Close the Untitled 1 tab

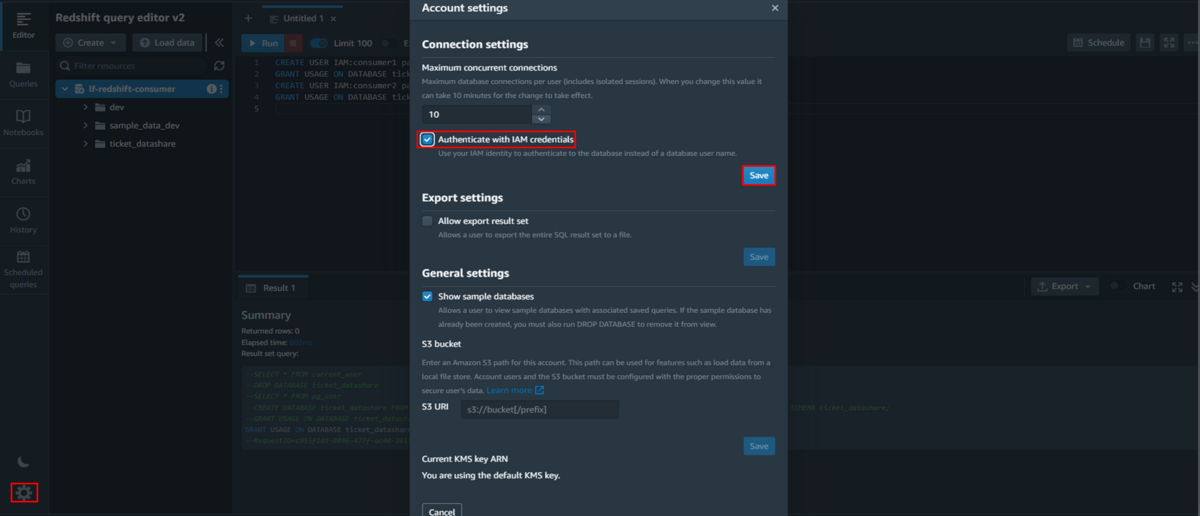tap(333, 19)
